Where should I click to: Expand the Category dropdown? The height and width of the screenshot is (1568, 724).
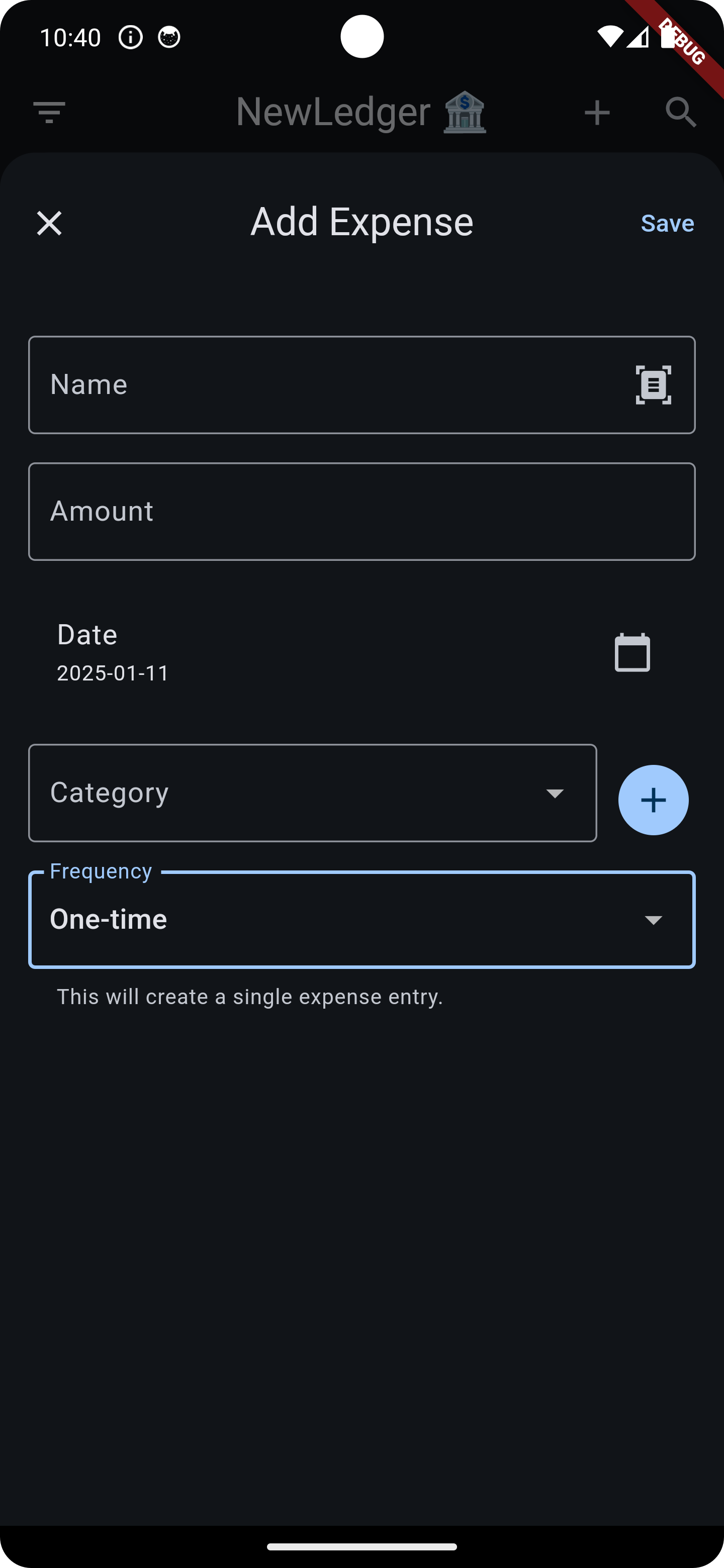[312, 793]
